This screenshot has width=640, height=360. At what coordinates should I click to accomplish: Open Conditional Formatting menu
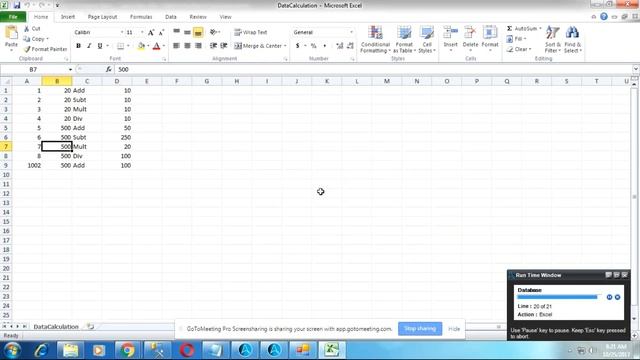375,39
